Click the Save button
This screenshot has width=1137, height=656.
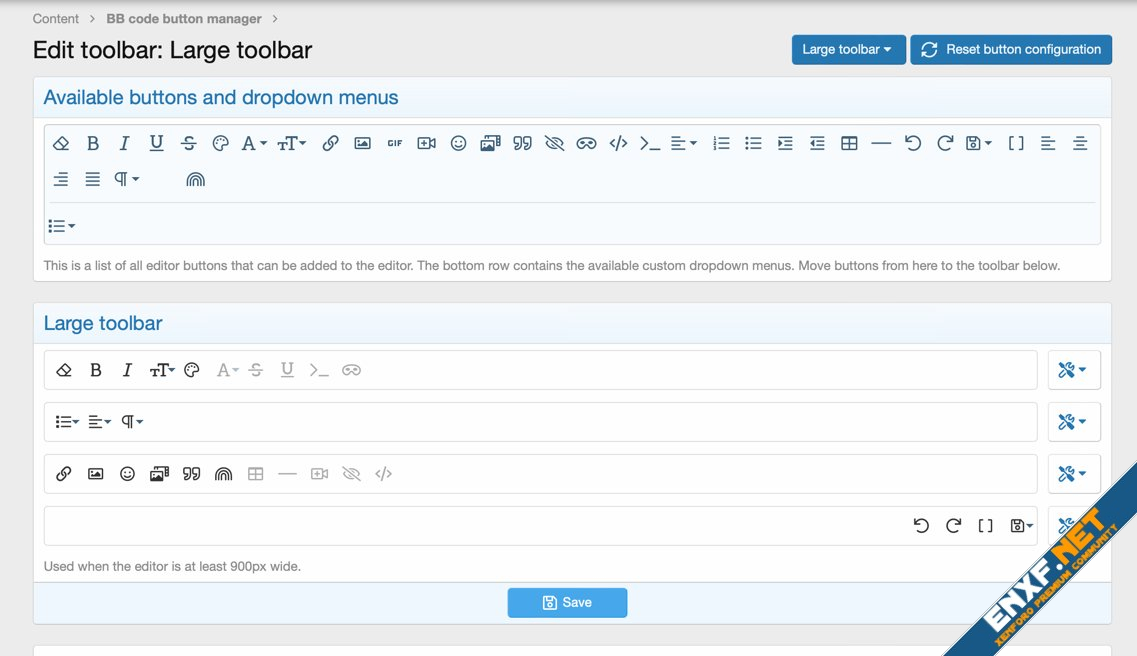pyautogui.click(x=567, y=602)
